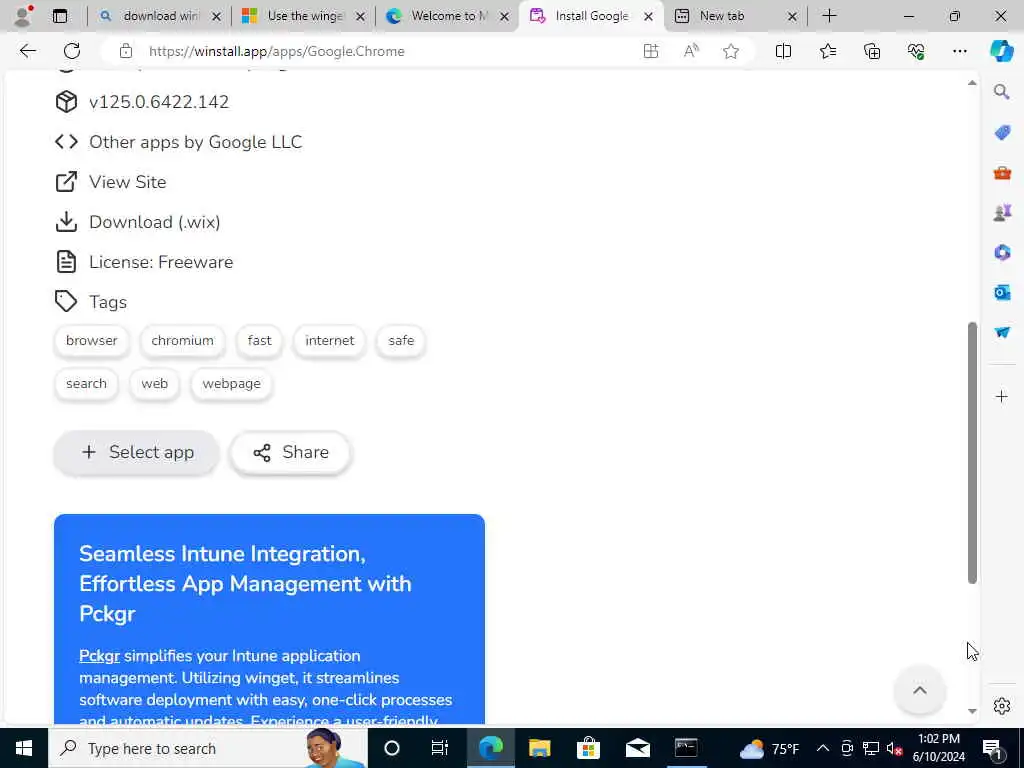Viewport: 1024px width, 768px height.
Task: Click version text v125.0.6422.142
Action: point(159,102)
